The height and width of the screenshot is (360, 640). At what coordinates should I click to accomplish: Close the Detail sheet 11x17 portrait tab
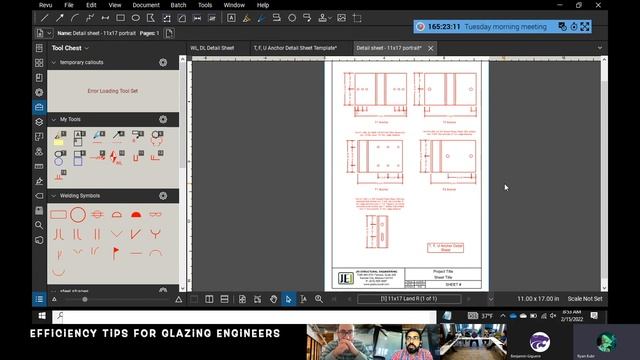click(431, 48)
